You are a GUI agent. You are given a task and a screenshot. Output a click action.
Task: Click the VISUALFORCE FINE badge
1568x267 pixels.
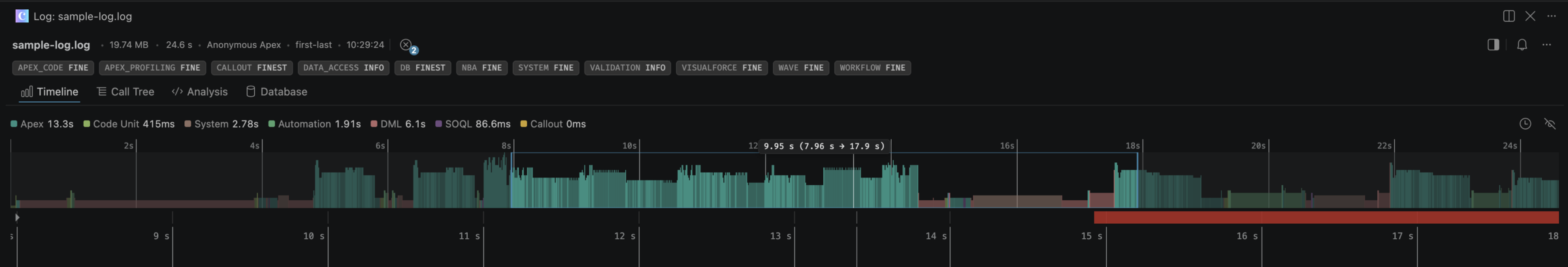tap(722, 68)
